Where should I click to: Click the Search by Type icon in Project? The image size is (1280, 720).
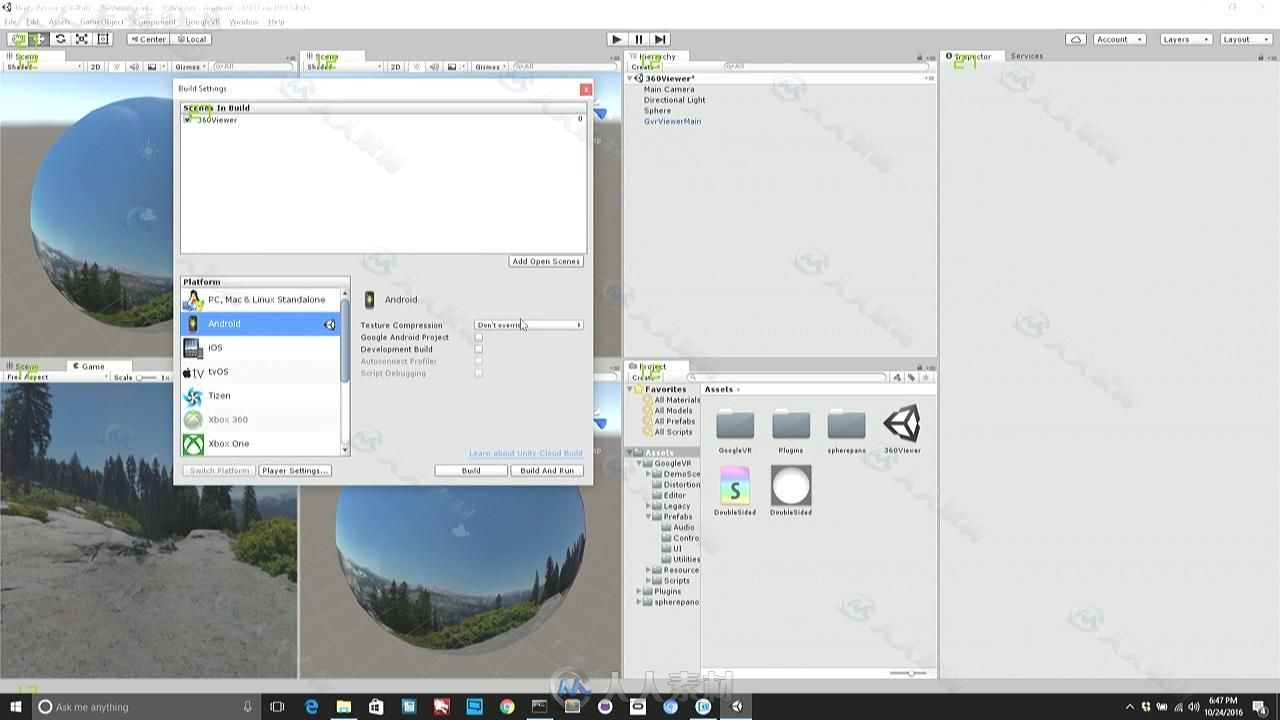click(x=897, y=377)
